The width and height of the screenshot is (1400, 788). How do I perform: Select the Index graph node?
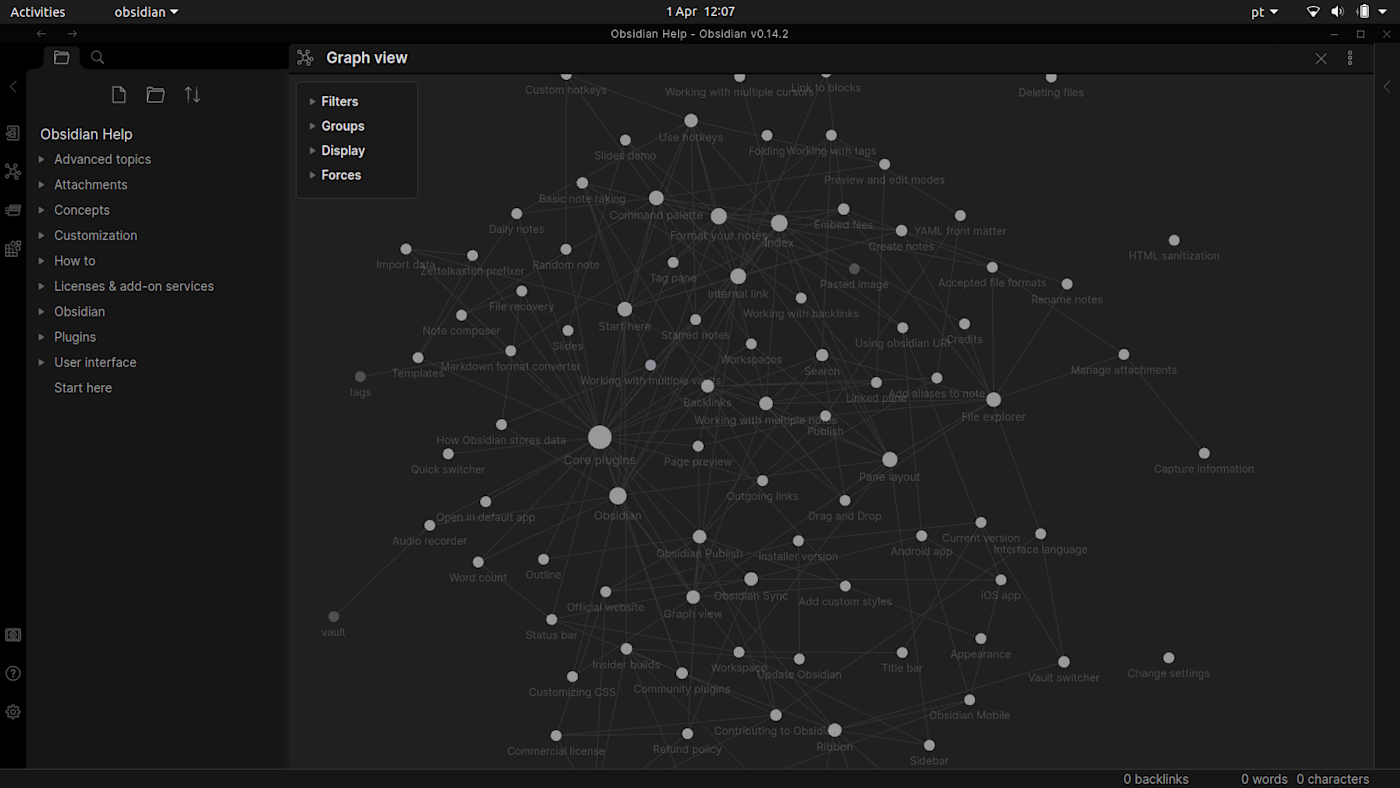point(779,223)
